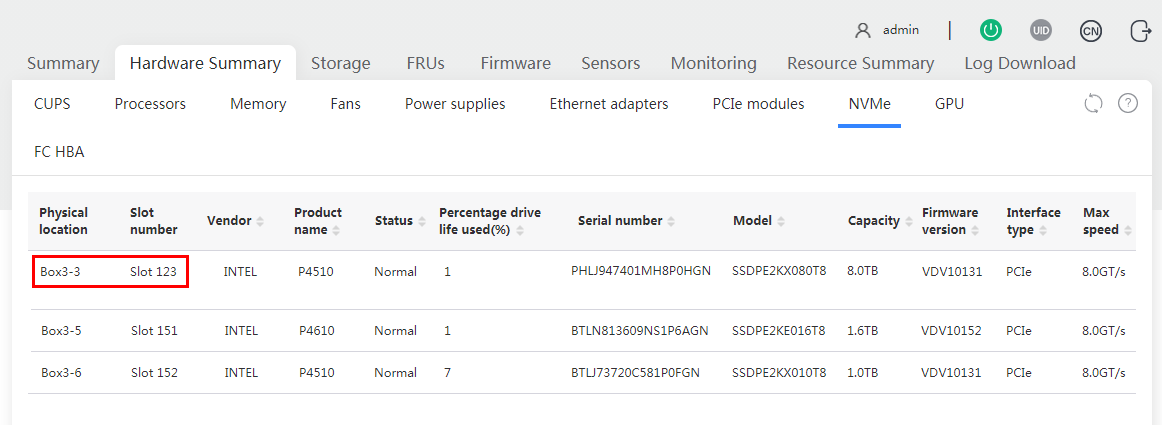Select the GPU sub-tab

tap(949, 104)
